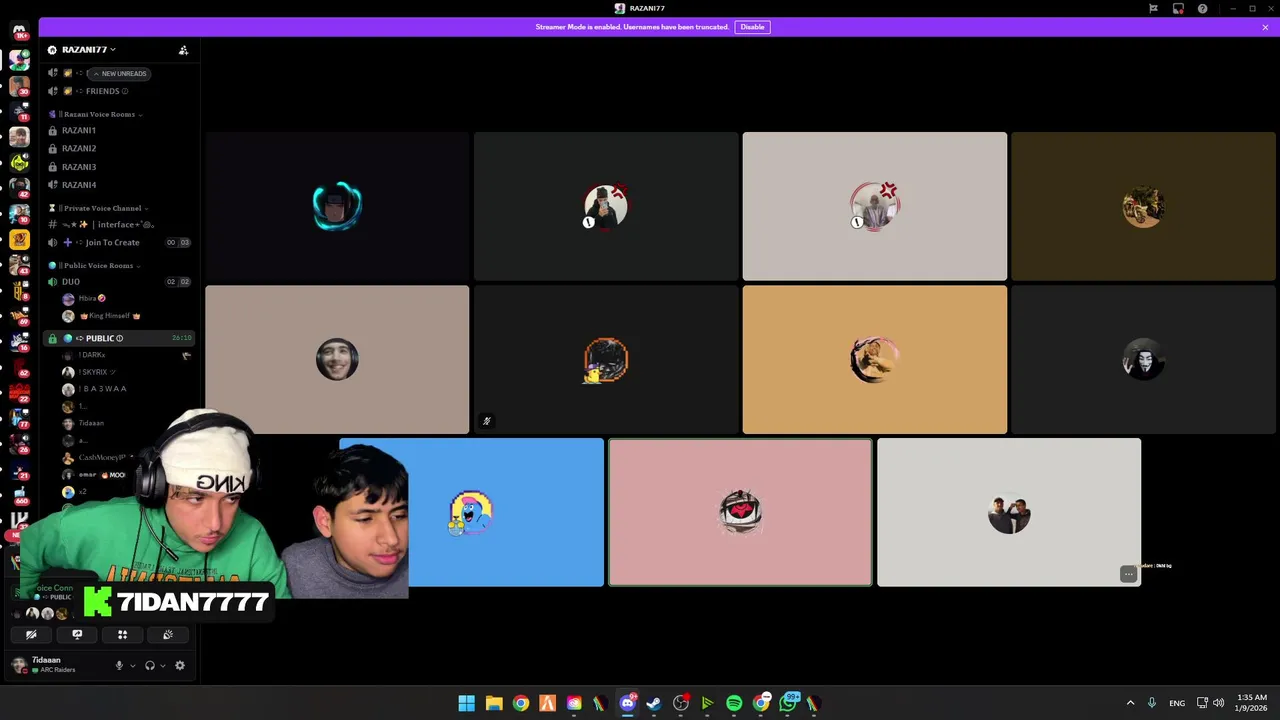
Task: Show hidden system tray icons
Action: 1130,703
